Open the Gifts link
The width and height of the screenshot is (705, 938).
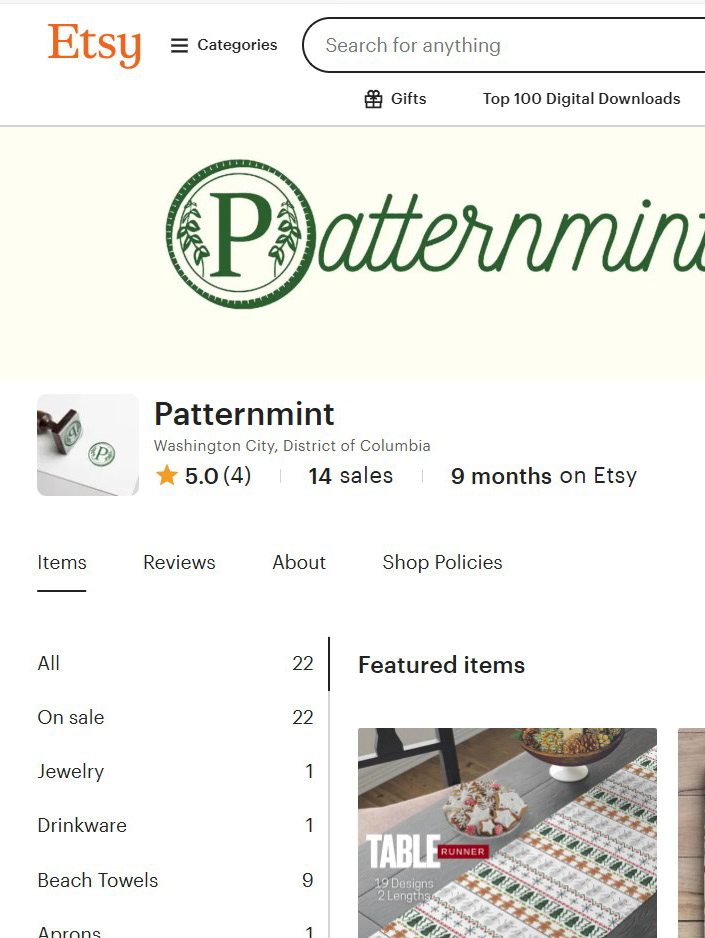[408, 99]
